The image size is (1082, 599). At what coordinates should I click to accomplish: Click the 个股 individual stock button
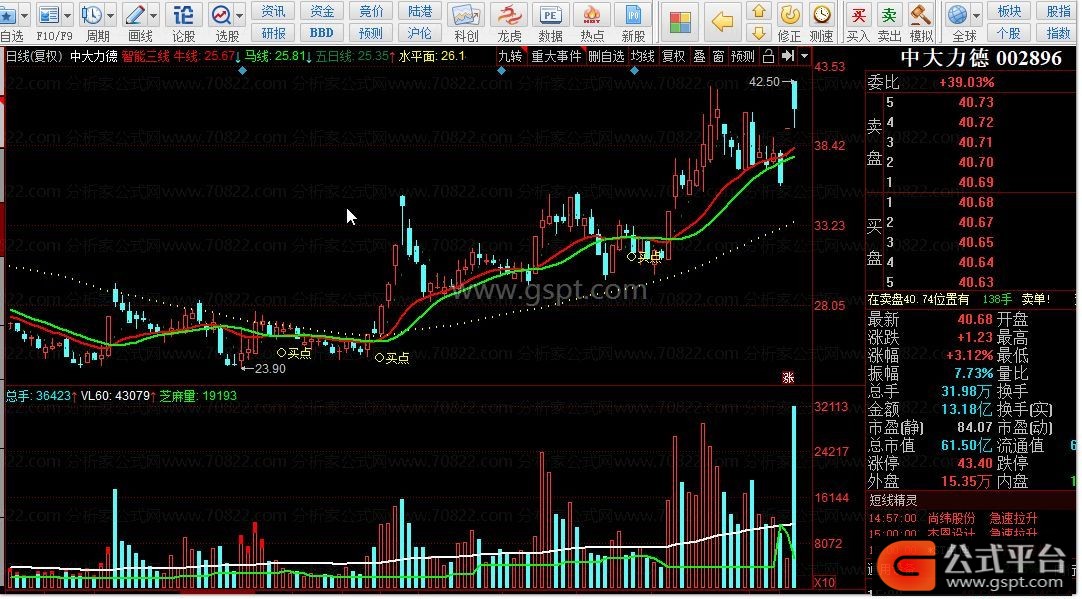click(1009, 32)
